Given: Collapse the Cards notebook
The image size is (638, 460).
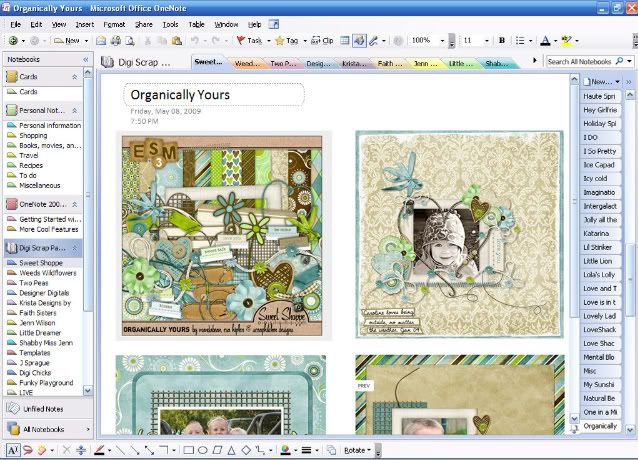Looking at the screenshot, I should tap(74, 76).
